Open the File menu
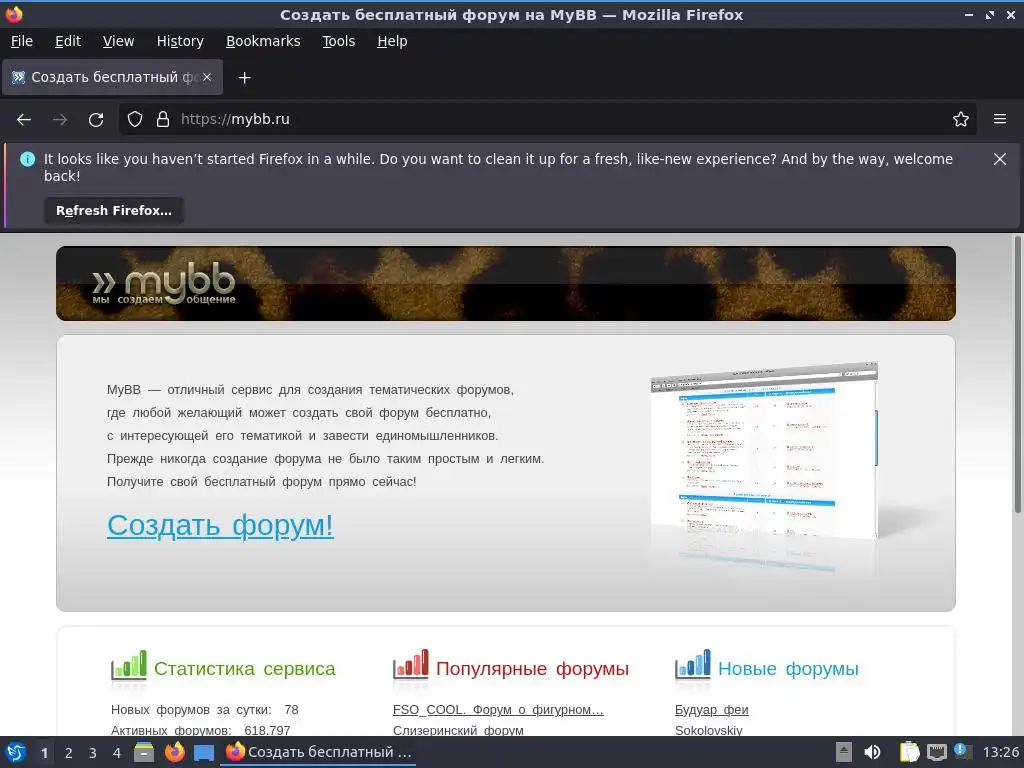The image size is (1024, 768). [x=22, y=41]
